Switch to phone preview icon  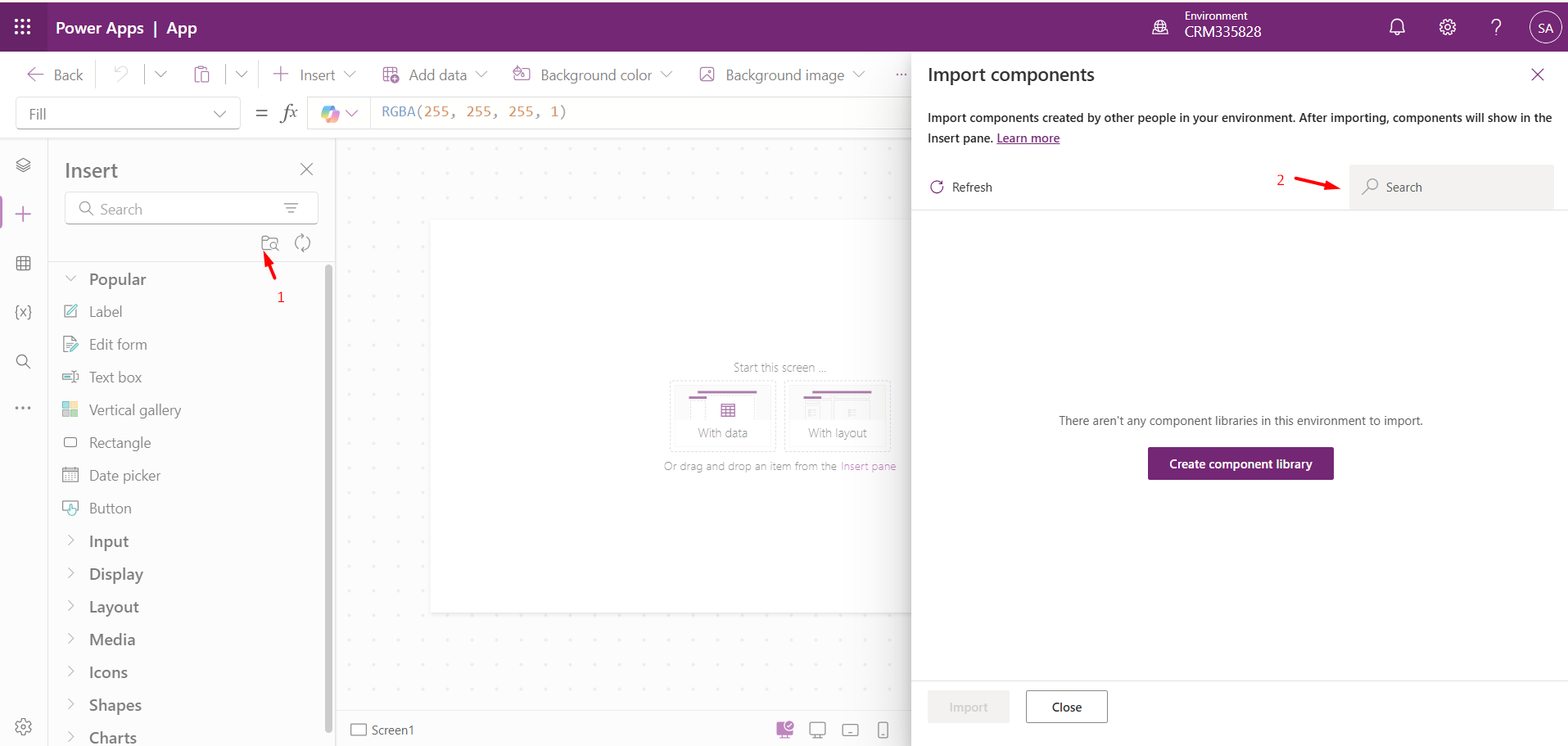(x=883, y=730)
